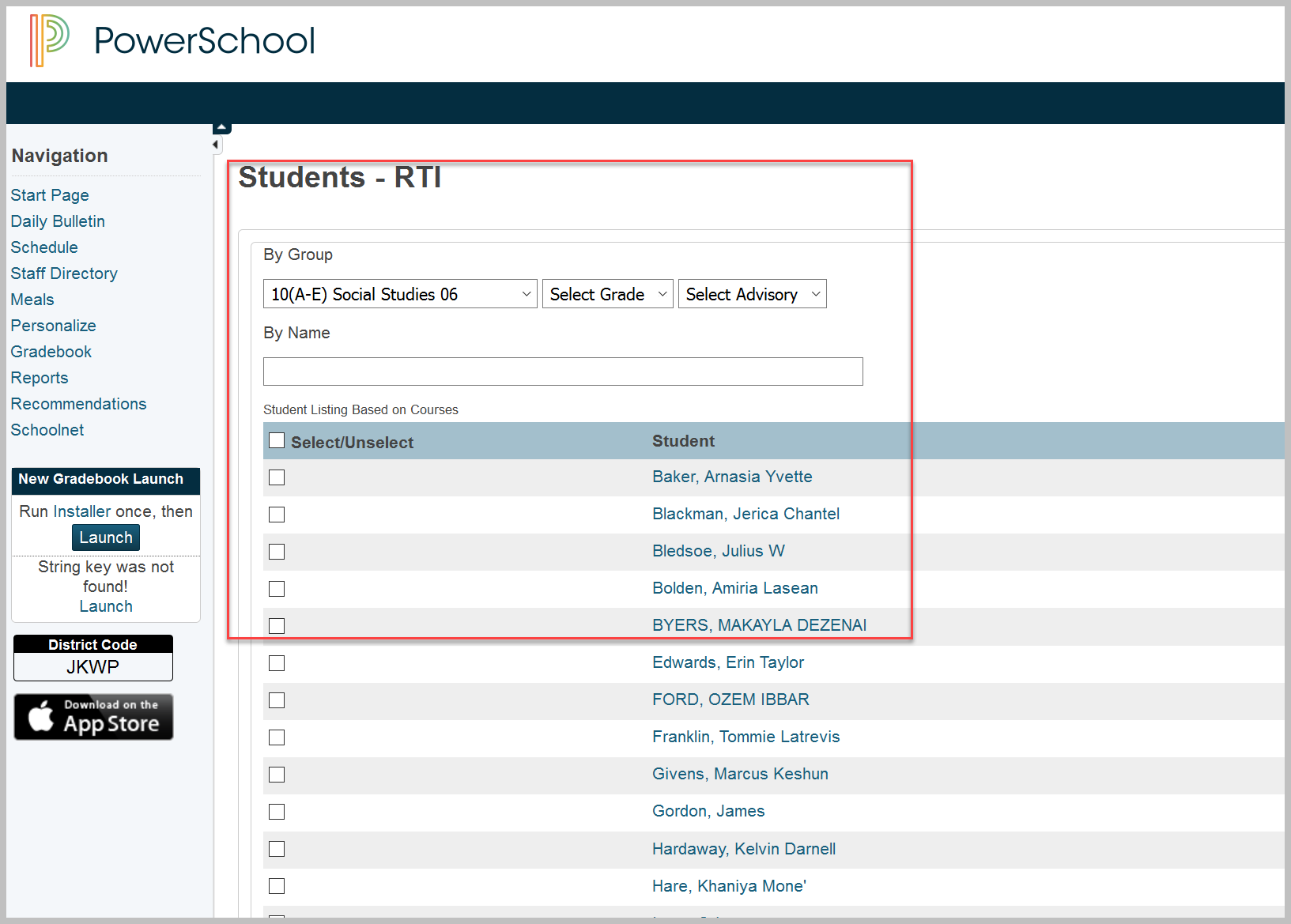Open the Staff Directory page
1291x924 pixels.
tap(63, 273)
